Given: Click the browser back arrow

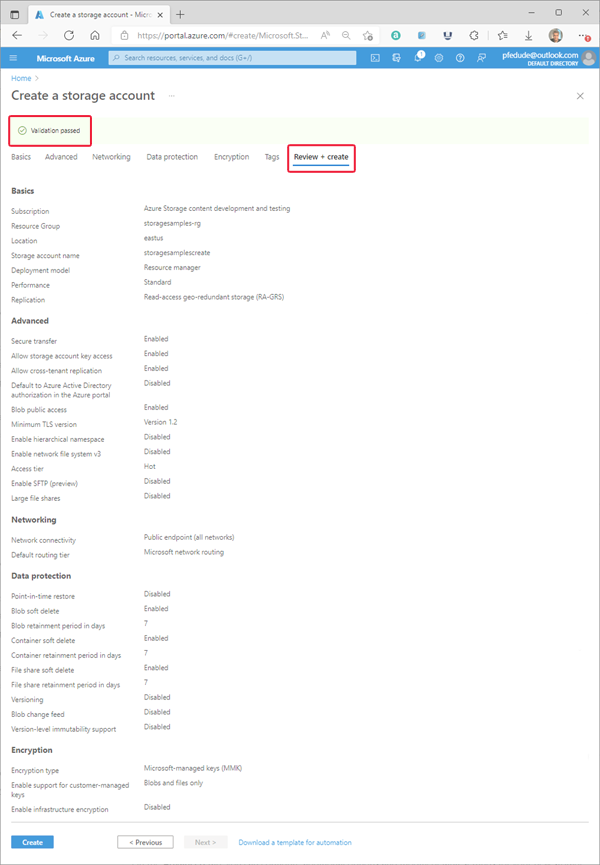Looking at the screenshot, I should pyautogui.click(x=17, y=35).
